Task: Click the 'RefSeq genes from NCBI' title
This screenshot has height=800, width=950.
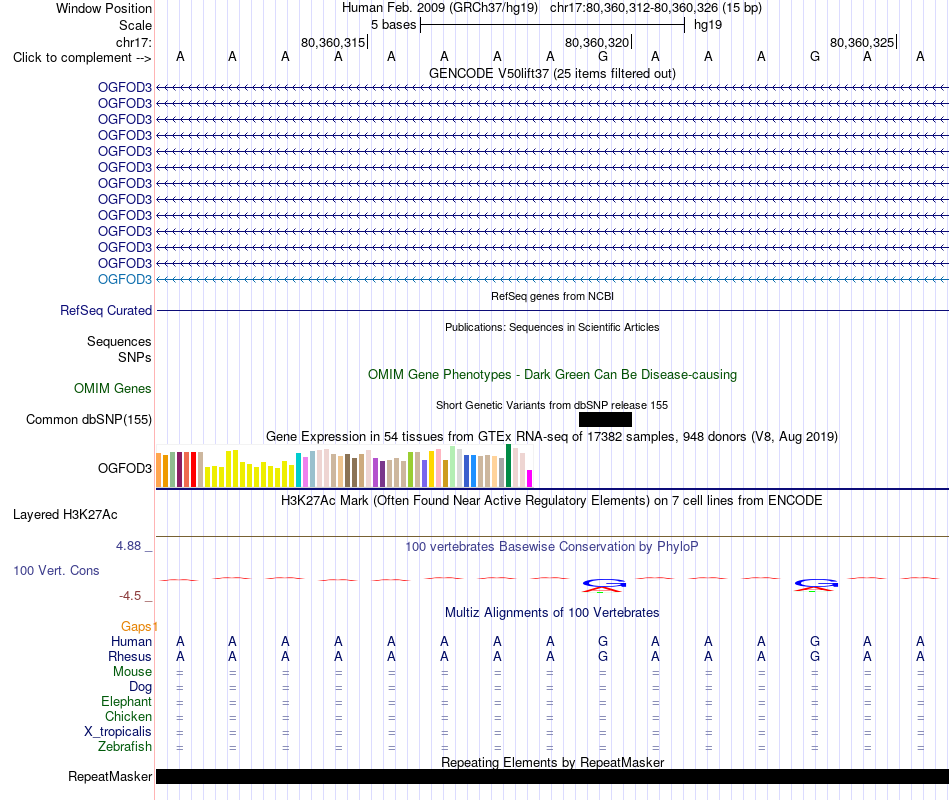Action: [552, 296]
